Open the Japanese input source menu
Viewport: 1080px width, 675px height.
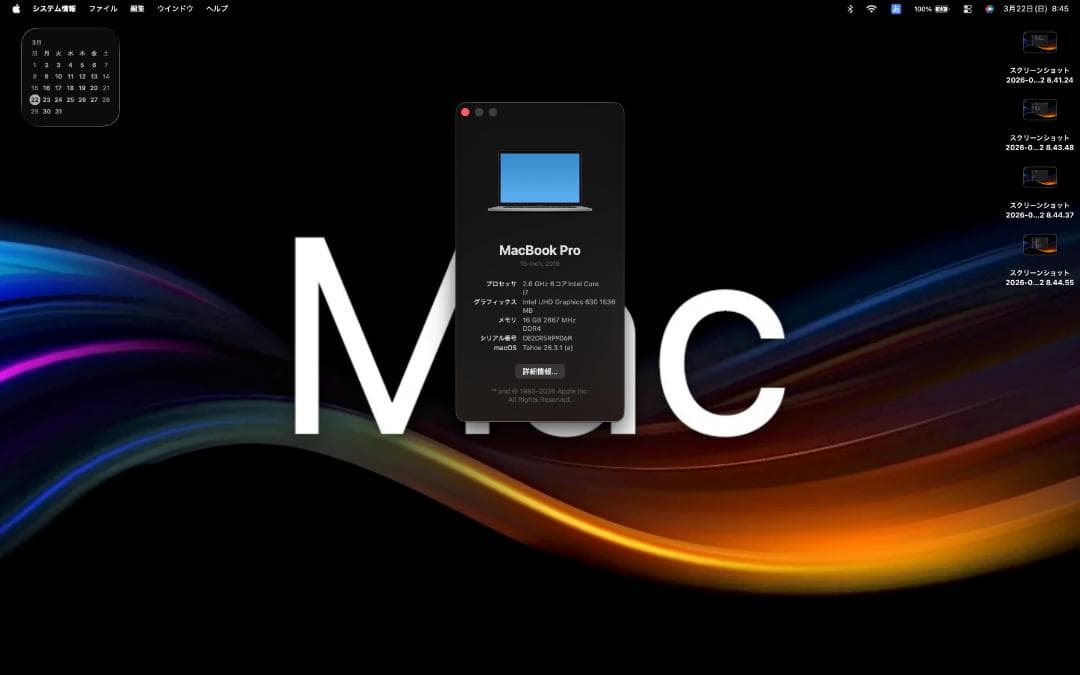coord(895,9)
